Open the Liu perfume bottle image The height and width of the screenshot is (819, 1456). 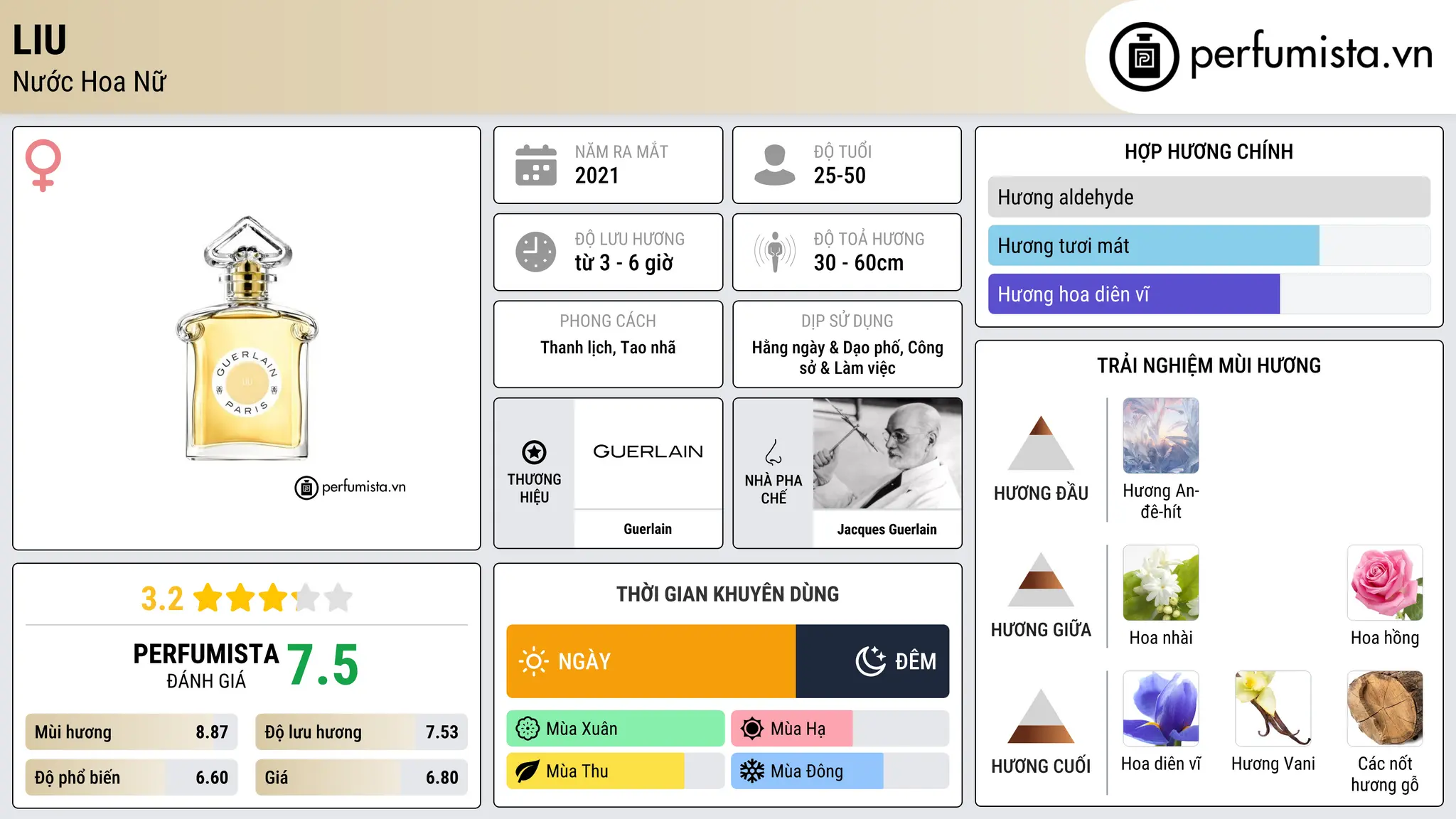[247, 338]
